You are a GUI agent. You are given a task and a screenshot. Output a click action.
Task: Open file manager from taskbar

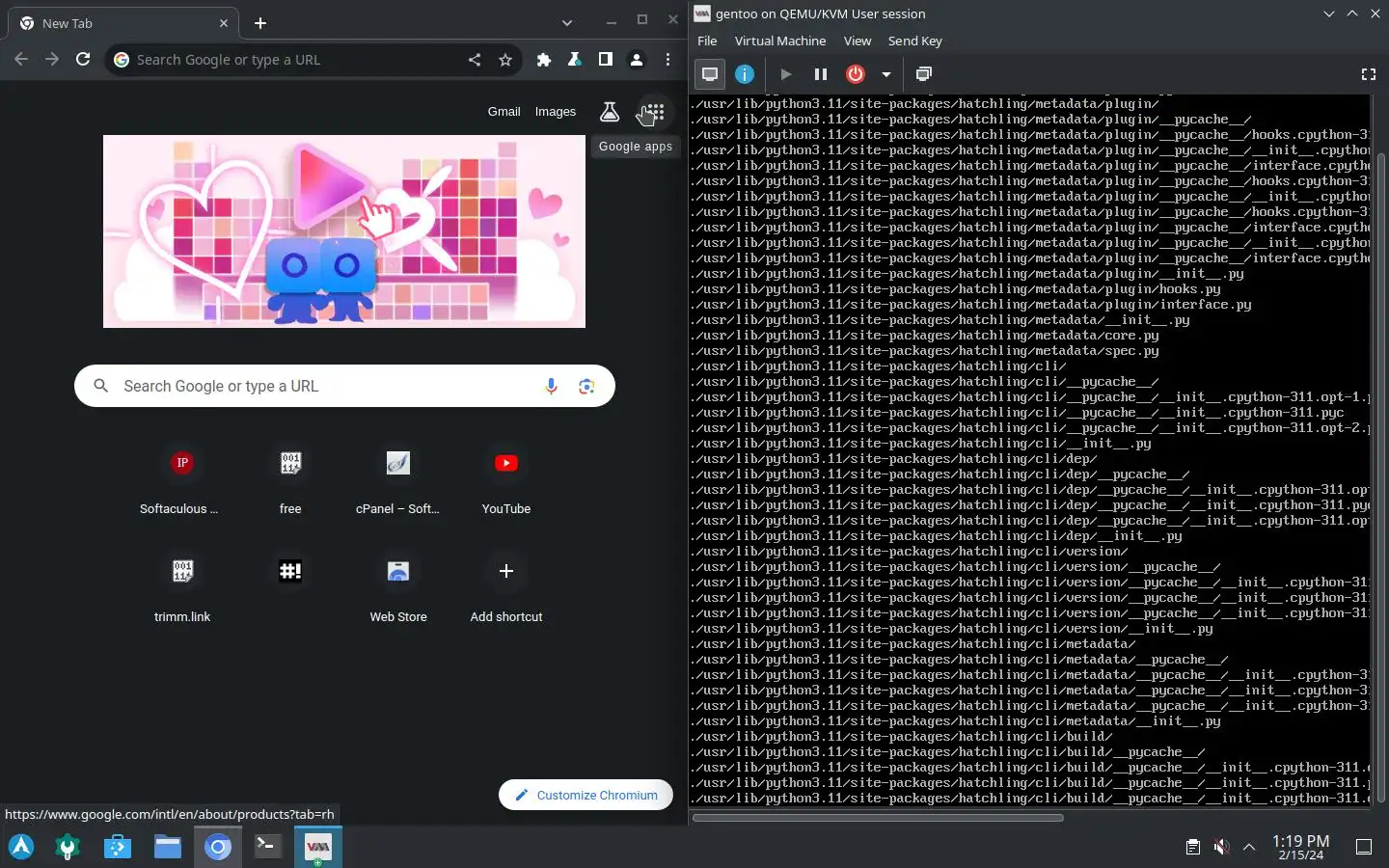(168, 847)
